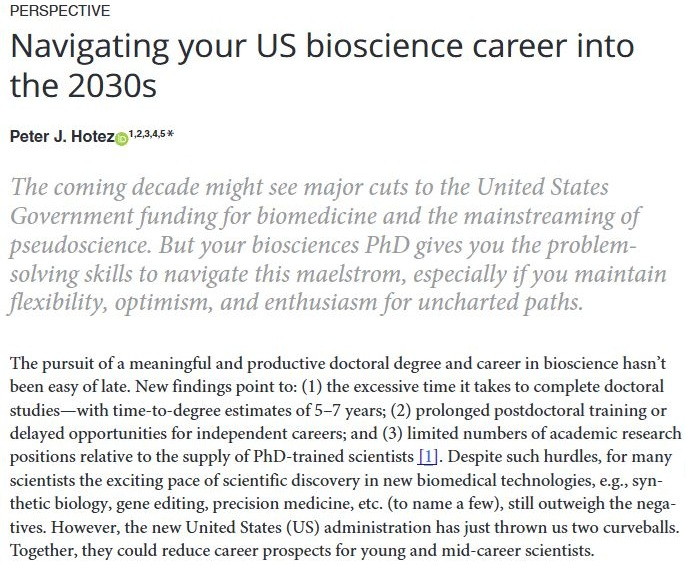Open the author's ORCID iD icon
Screen dimensions: 686x565
tap(122, 138)
